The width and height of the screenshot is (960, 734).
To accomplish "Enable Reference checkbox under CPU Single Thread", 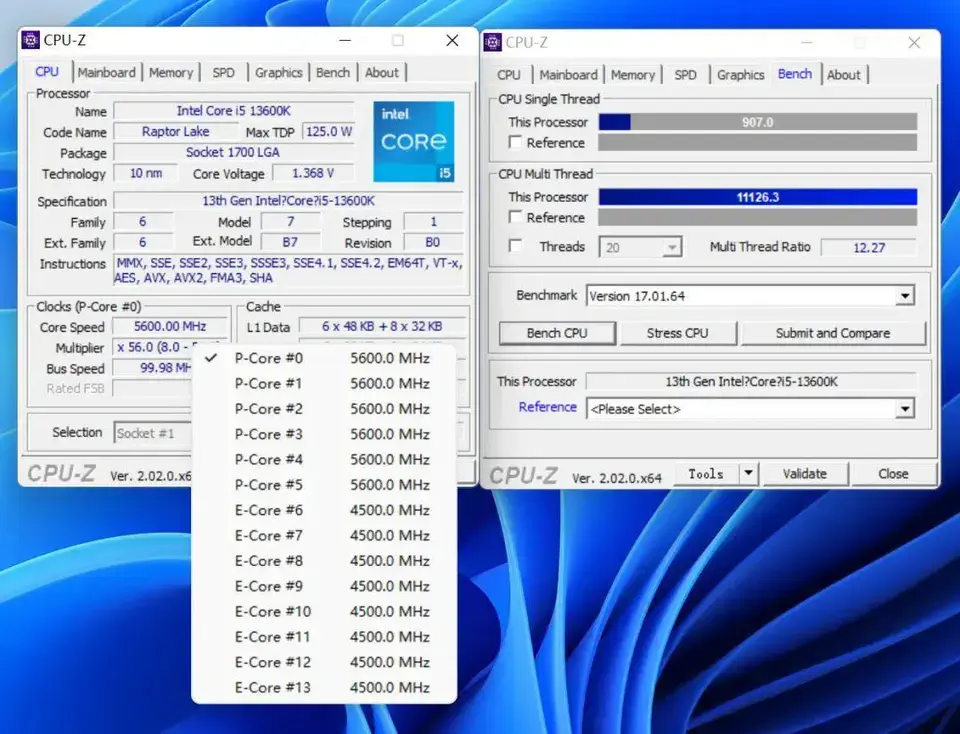I will click(516, 143).
